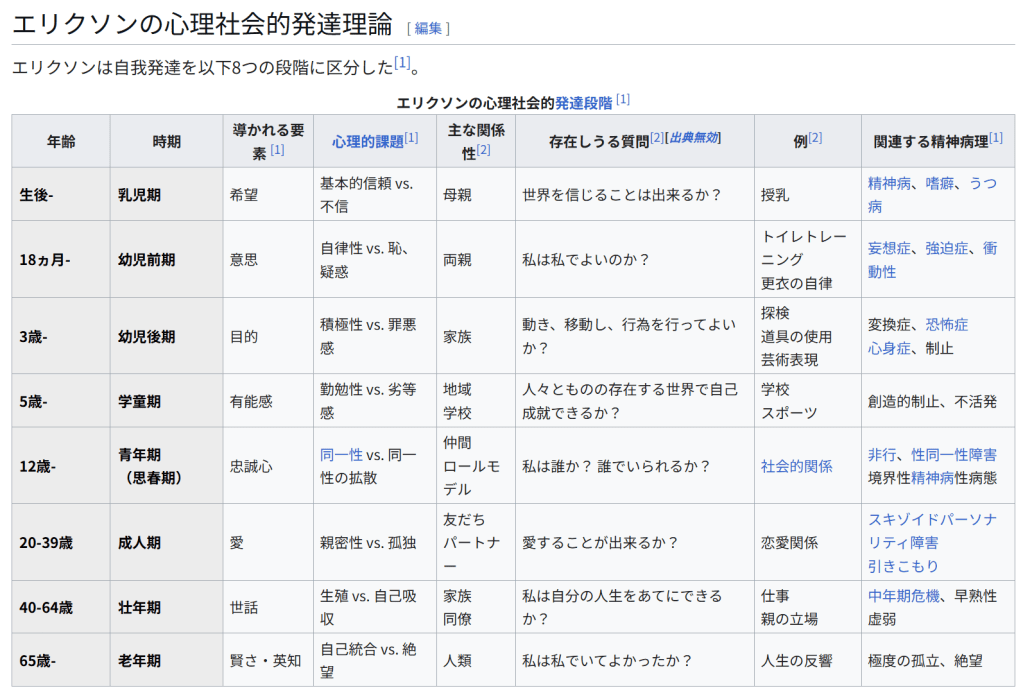Open the 性同一性障害 link

tap(953, 455)
